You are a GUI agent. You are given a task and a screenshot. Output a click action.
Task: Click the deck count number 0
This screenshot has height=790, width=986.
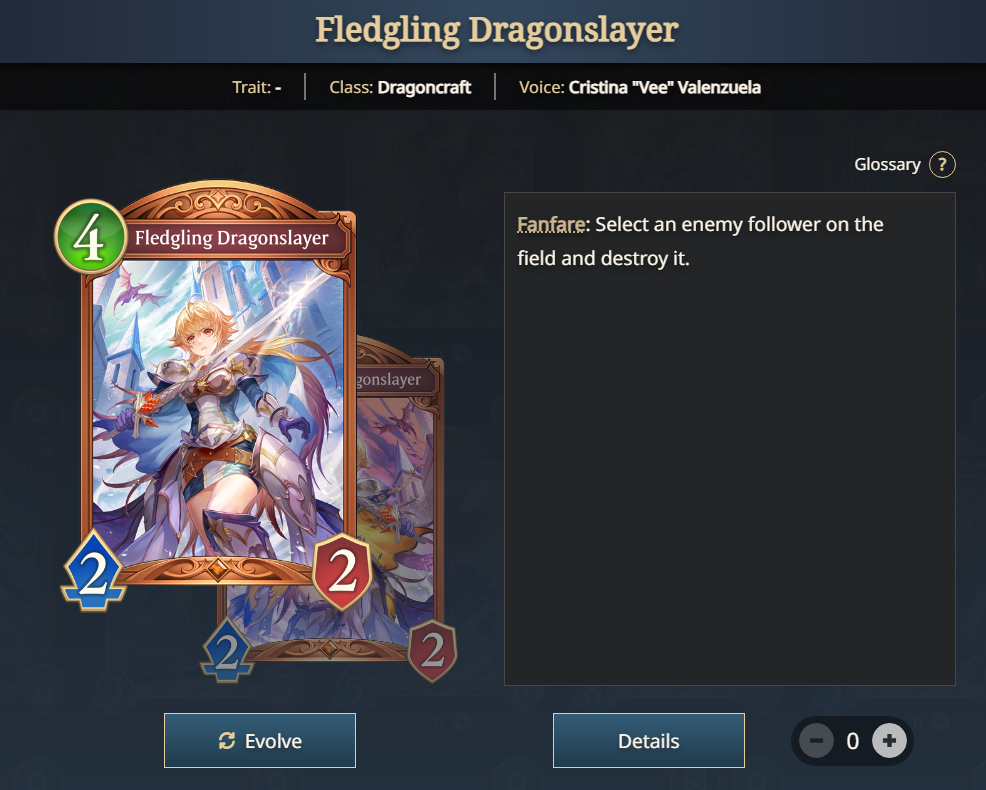click(x=853, y=741)
